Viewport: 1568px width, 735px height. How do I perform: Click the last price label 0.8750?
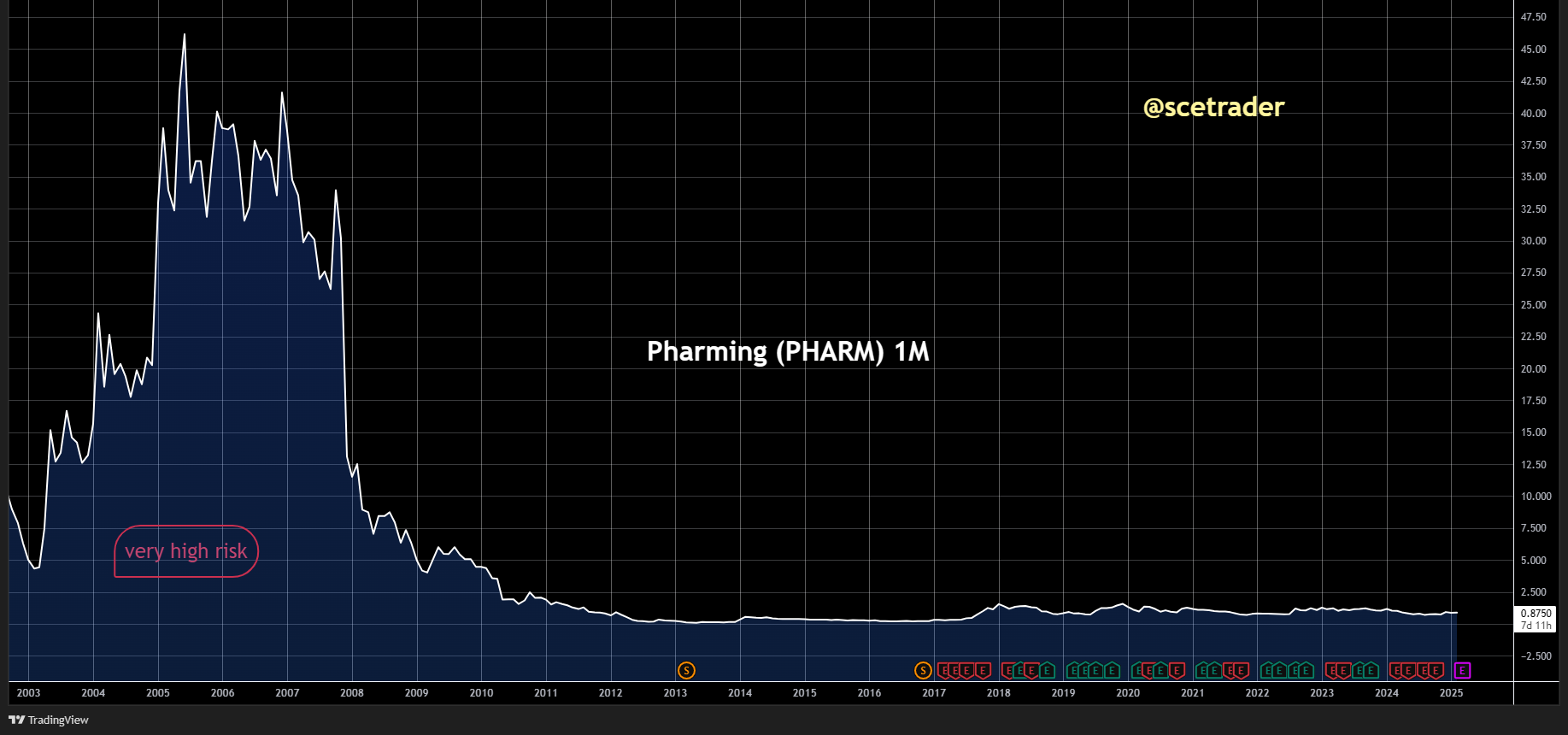(1536, 614)
